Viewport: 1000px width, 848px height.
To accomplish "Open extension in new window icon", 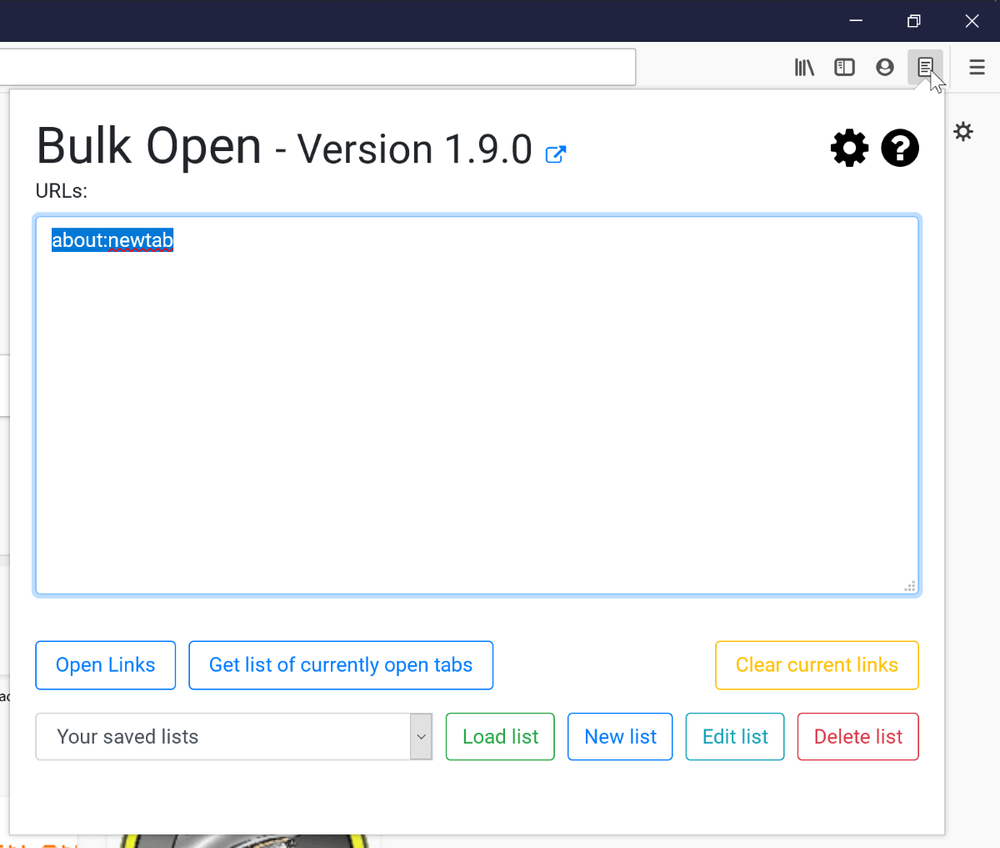I will tap(555, 154).
